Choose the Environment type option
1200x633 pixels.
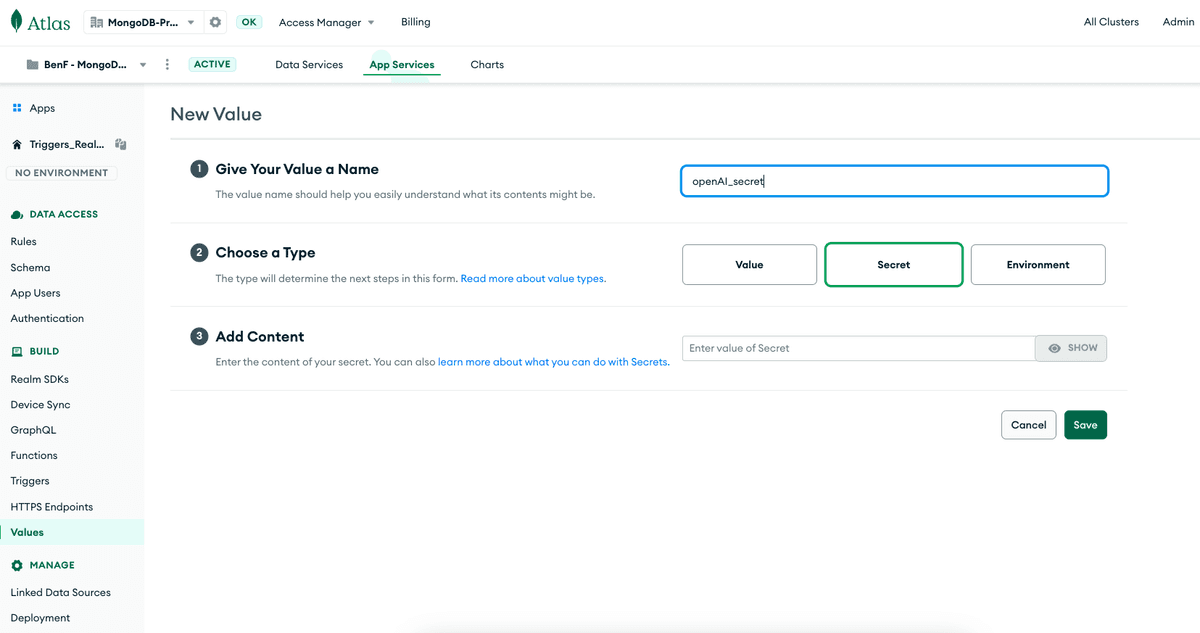[x=1037, y=265]
